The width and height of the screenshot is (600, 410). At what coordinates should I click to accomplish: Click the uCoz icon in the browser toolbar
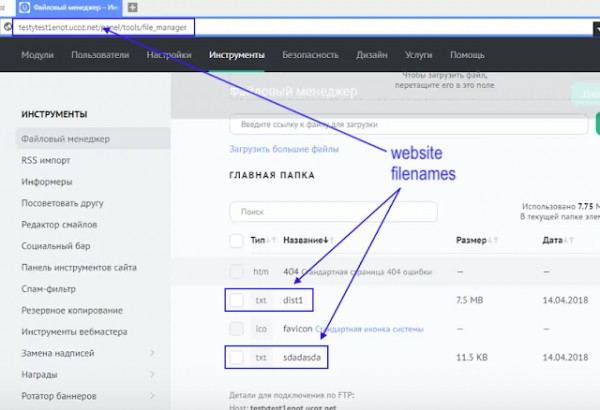coord(25,7)
